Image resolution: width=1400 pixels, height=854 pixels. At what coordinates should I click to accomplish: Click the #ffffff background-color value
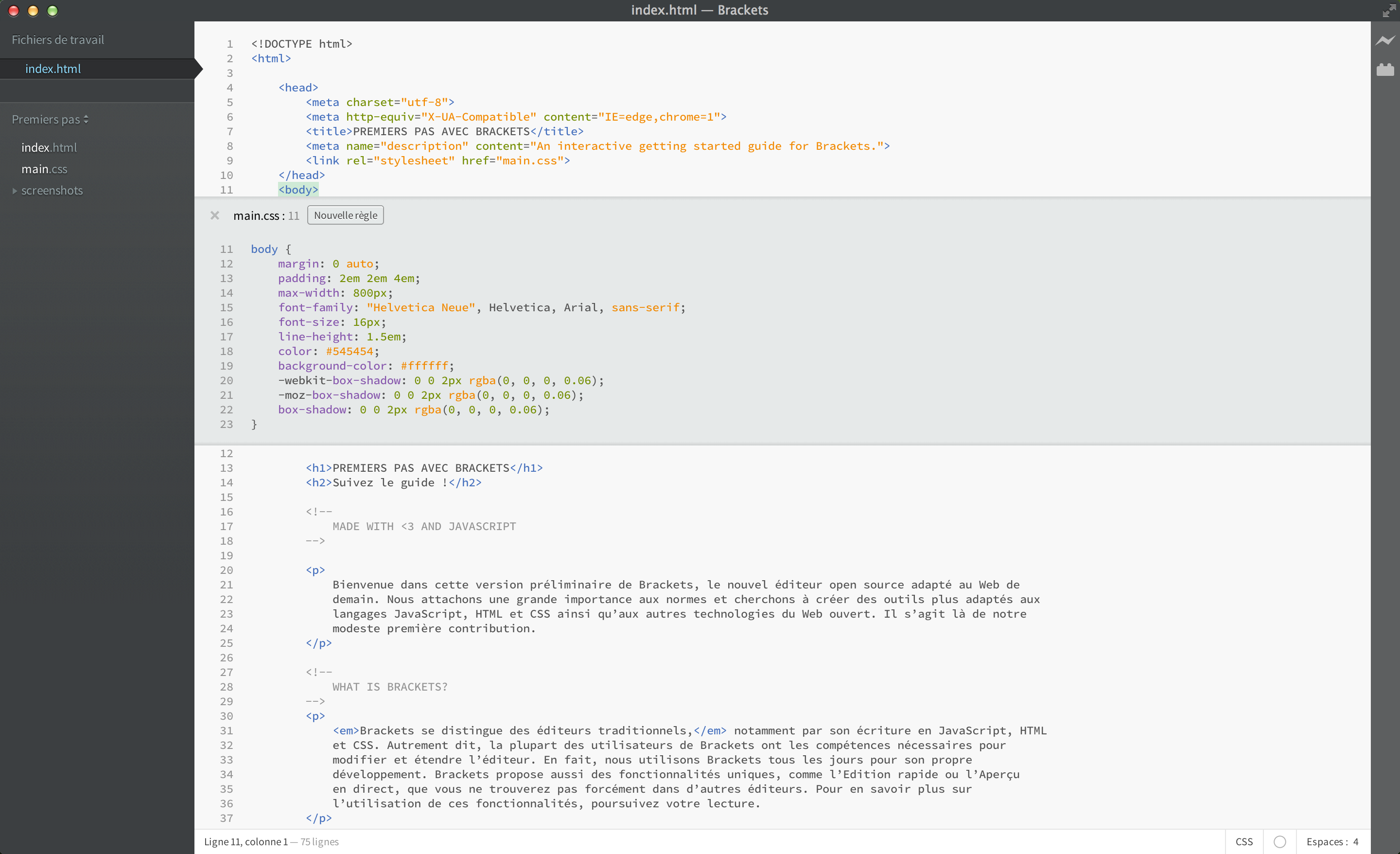click(424, 366)
